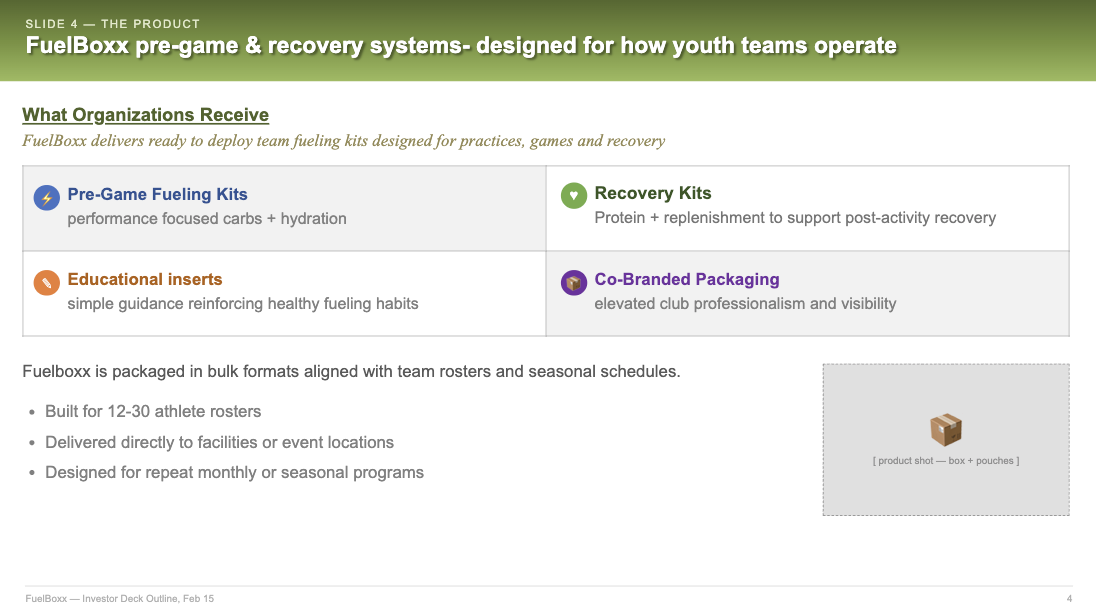This screenshot has height=614, width=1096.
Task: Click the page number 4 in footer
Action: (1069, 599)
